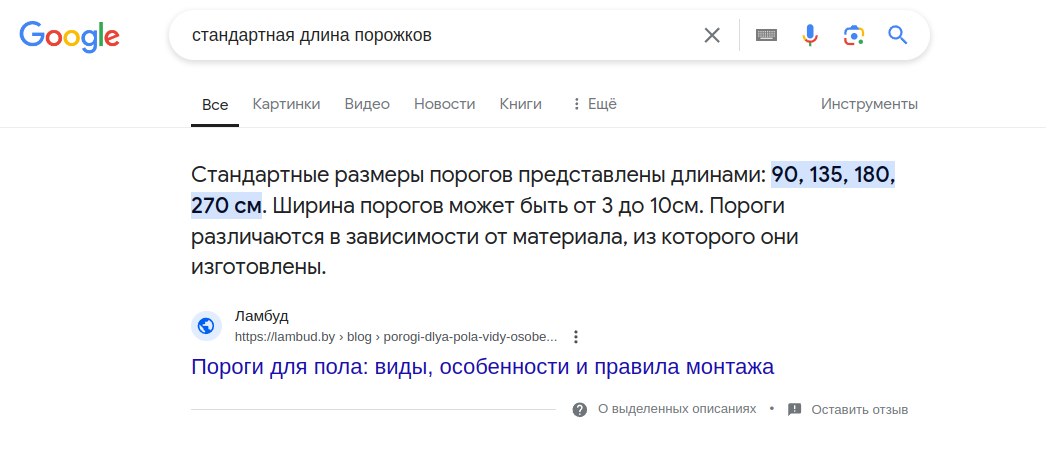This screenshot has height=471, width=1046.
Task: Open the Инструменты search tools
Action: coord(869,104)
